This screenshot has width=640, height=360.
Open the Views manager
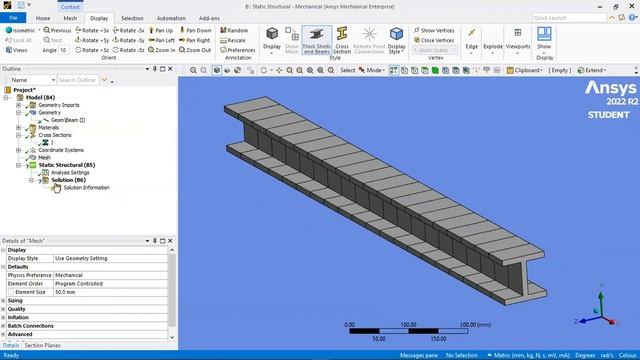coord(17,50)
